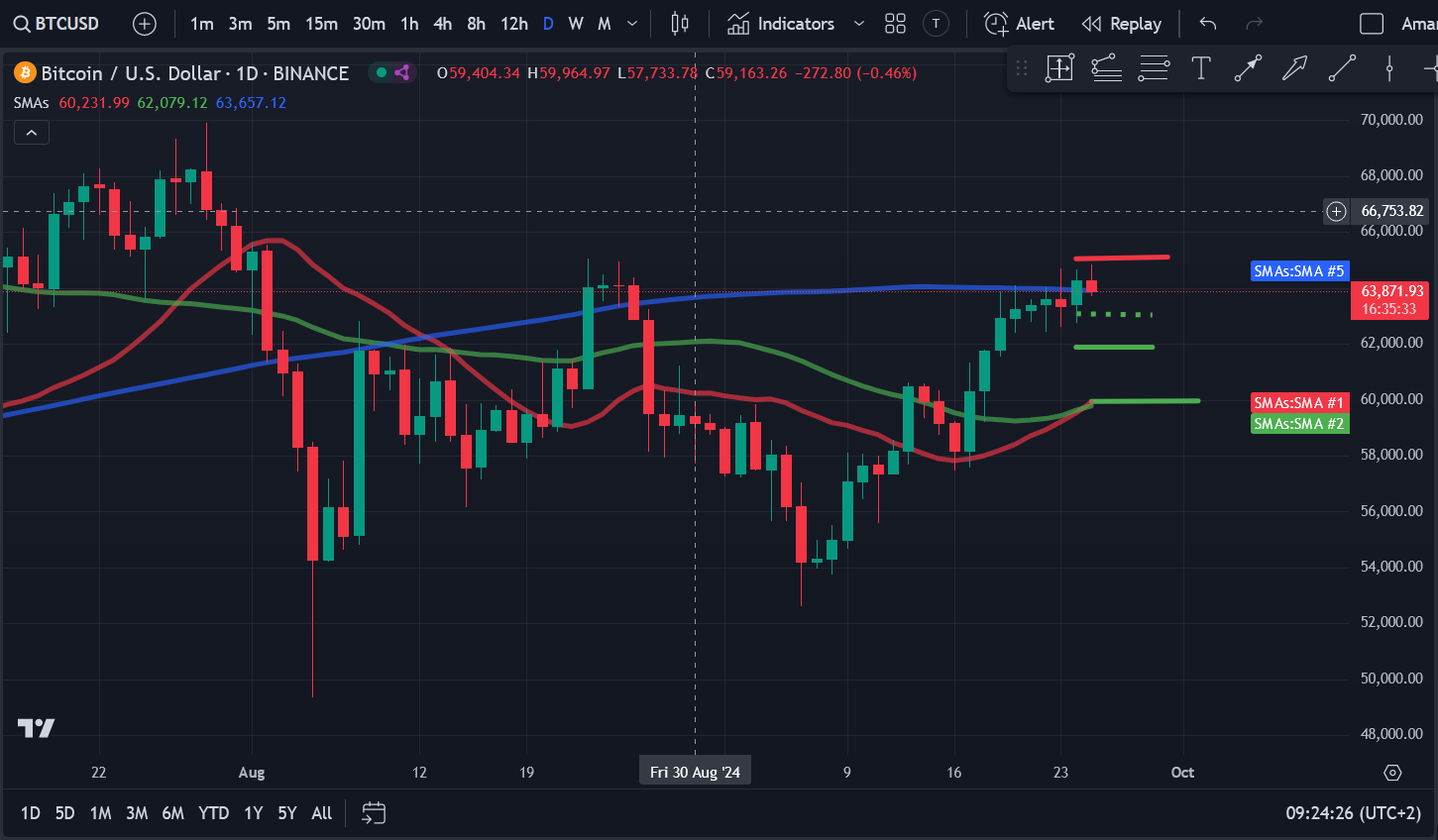
Task: Open the Indicators dialog
Action: tap(781, 24)
